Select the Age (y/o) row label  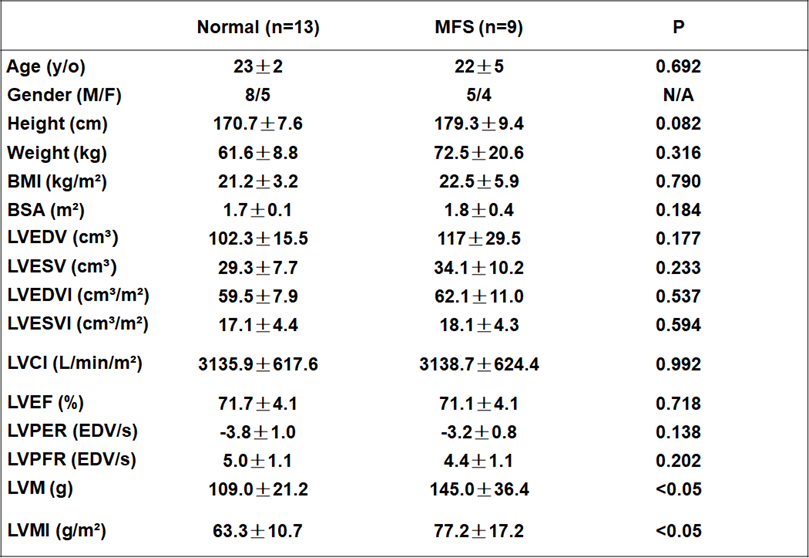46,67
